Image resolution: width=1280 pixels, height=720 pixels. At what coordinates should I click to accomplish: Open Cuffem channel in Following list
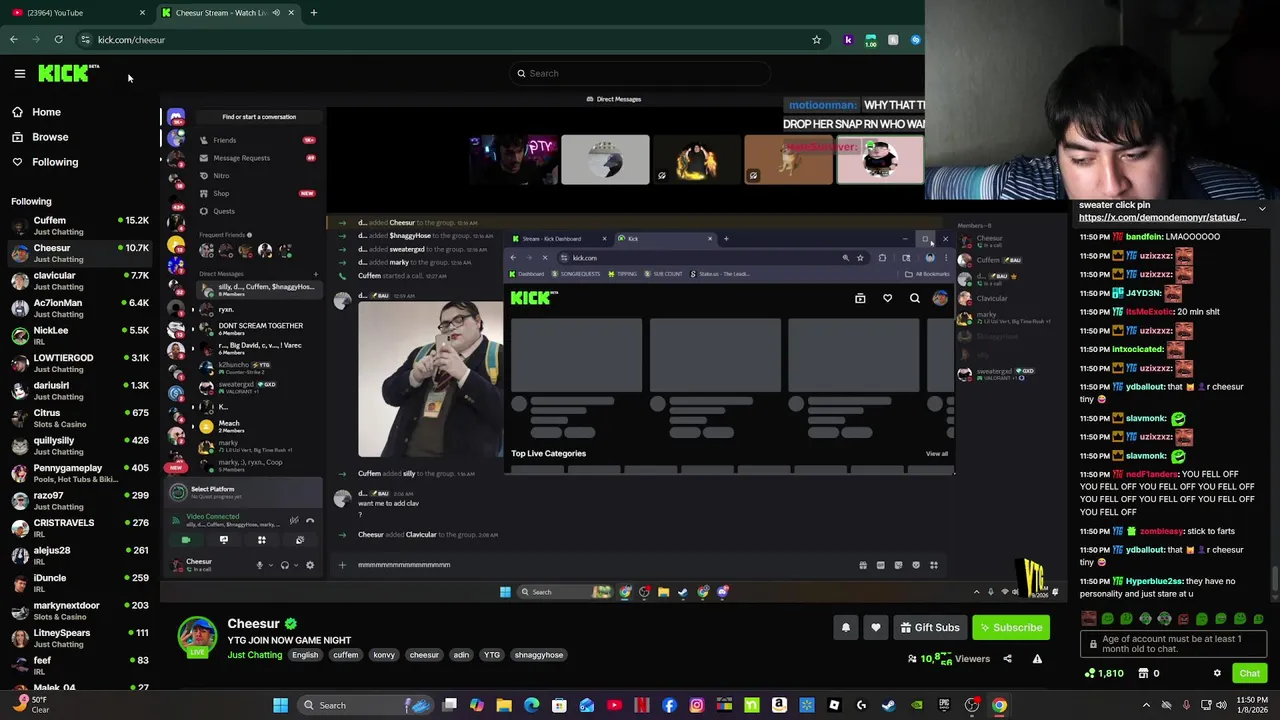80,226
